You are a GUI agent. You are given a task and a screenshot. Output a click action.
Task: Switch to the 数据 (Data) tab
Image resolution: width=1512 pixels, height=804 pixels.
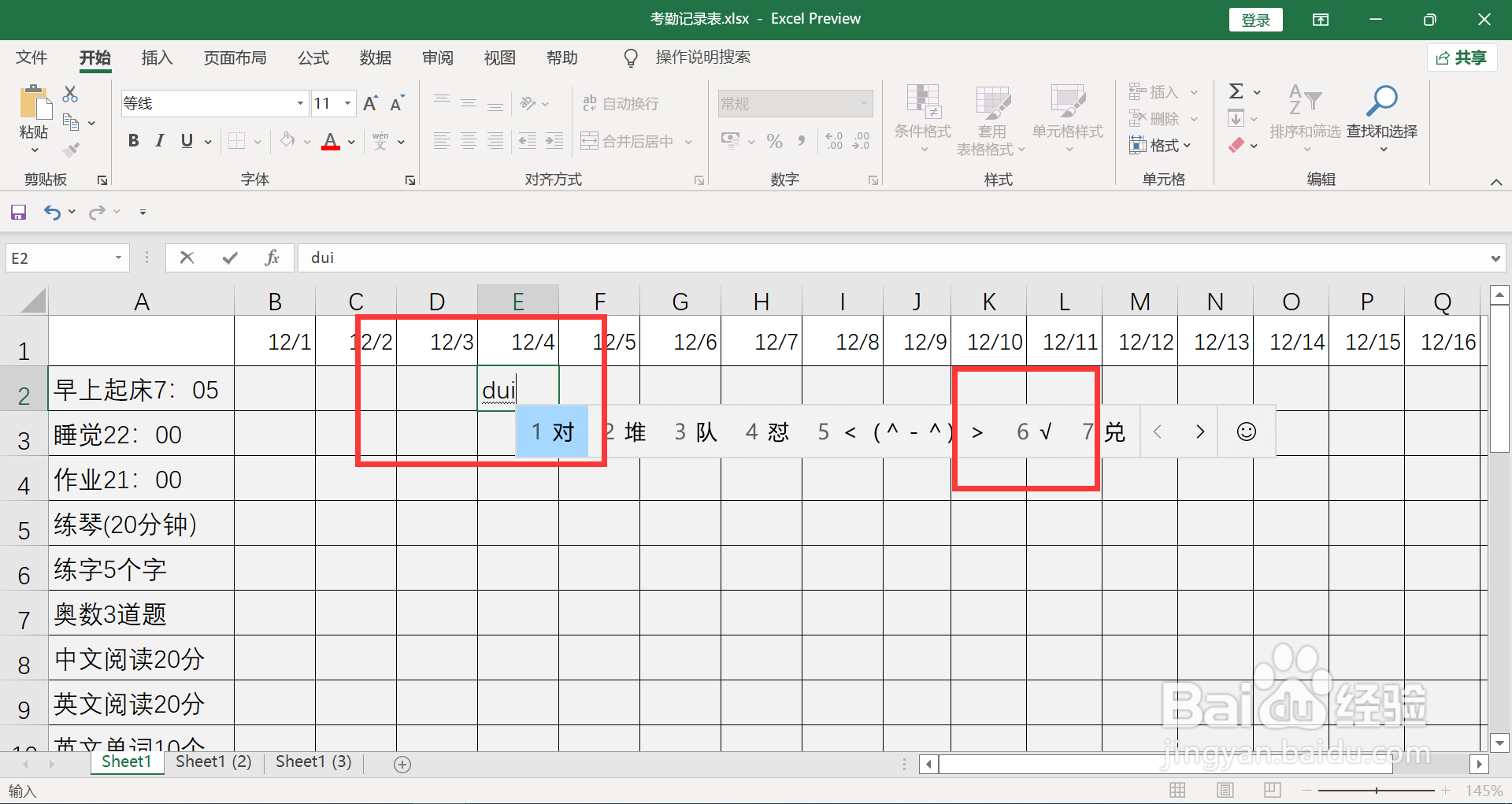[375, 57]
